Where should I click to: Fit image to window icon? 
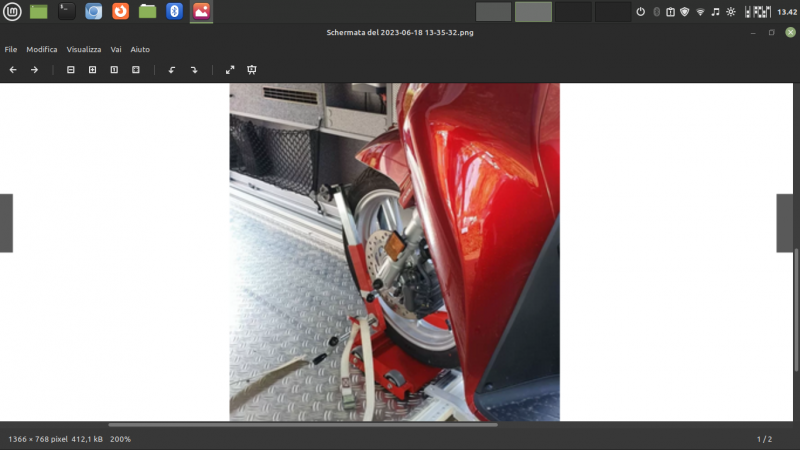click(135, 70)
